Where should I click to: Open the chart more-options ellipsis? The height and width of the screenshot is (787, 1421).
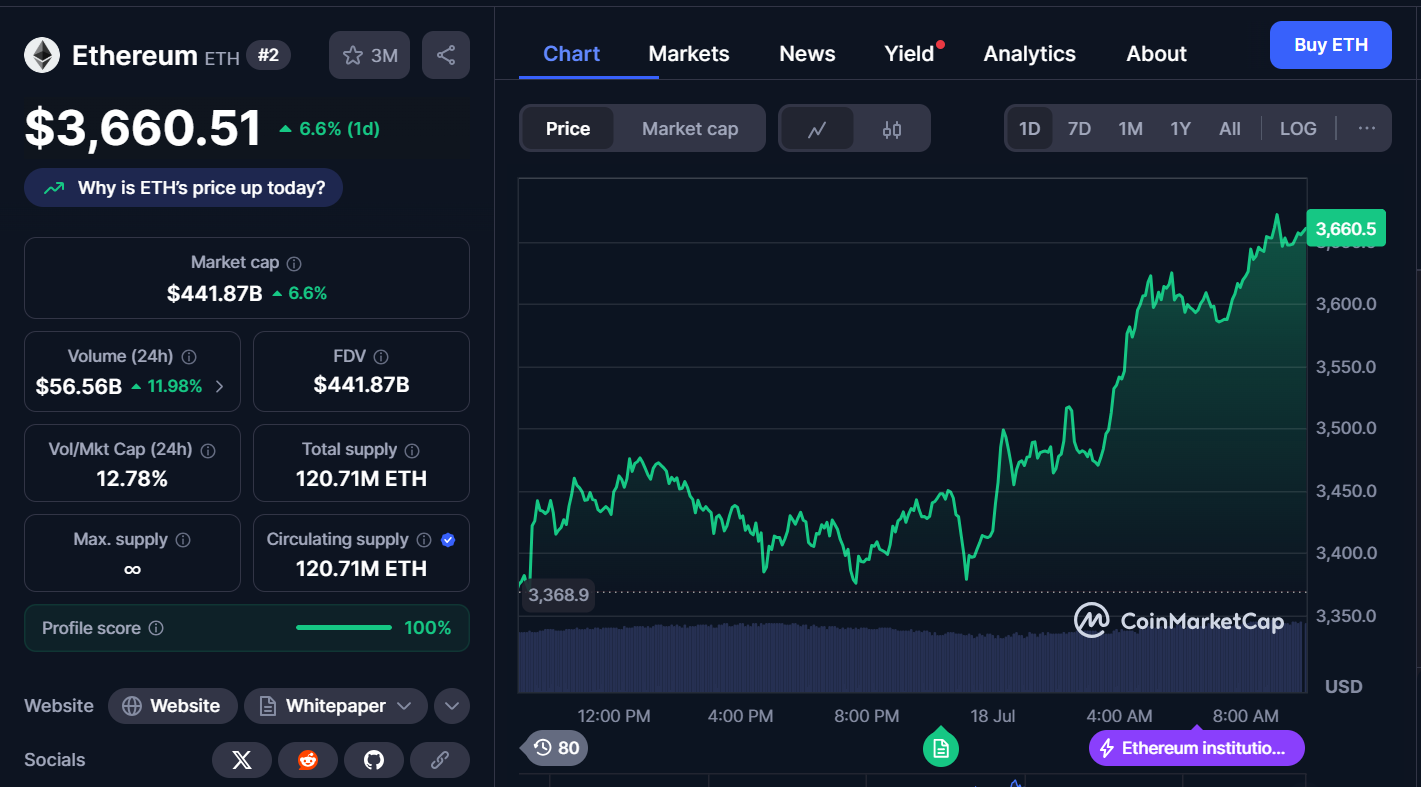coord(1367,128)
